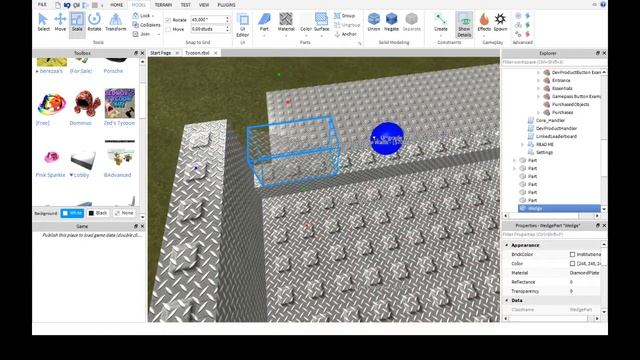640x360 pixels.
Task: Open the help icon in the ribbon corner
Action: 603,4
